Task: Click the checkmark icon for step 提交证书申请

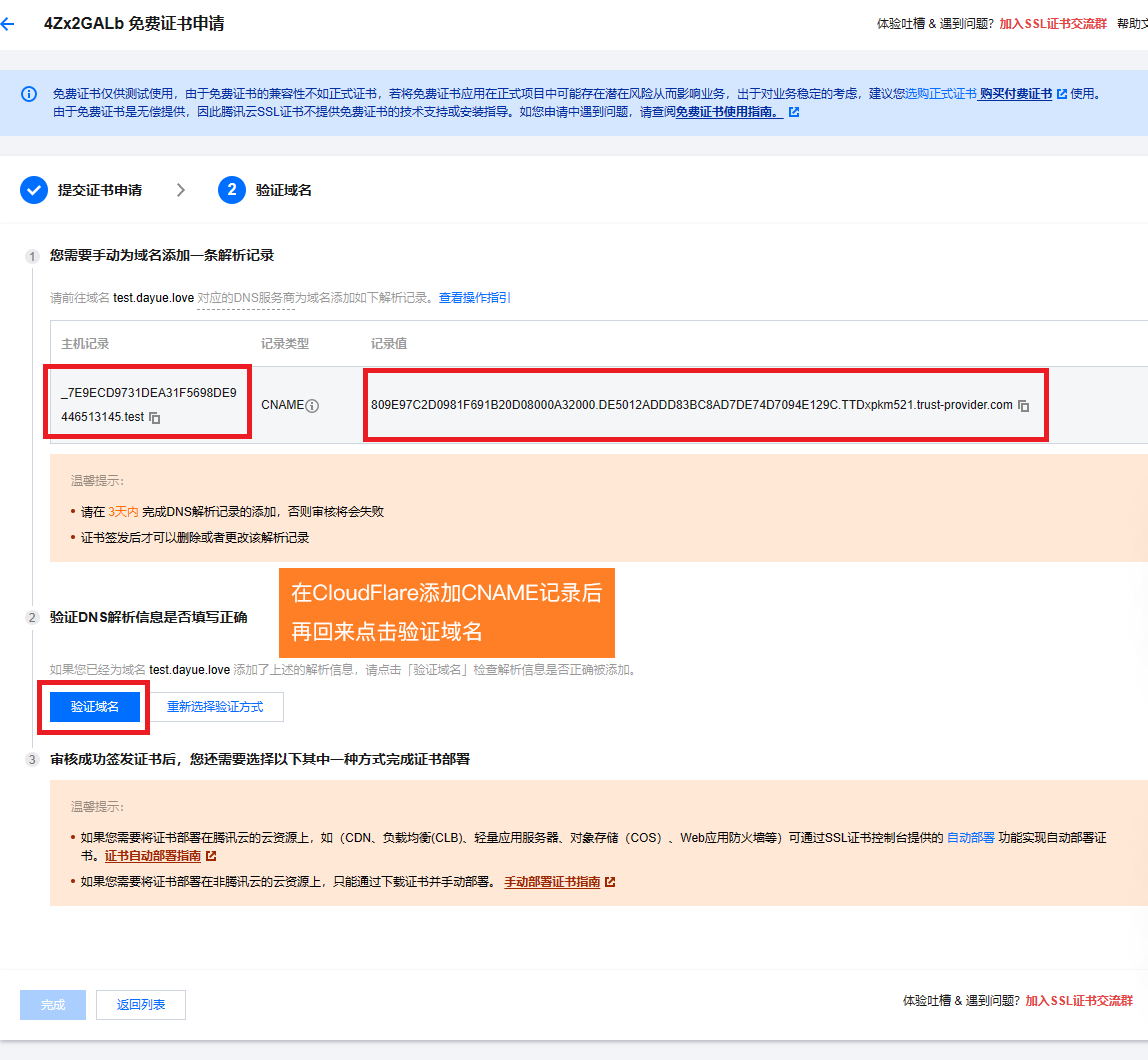Action: 34,190
